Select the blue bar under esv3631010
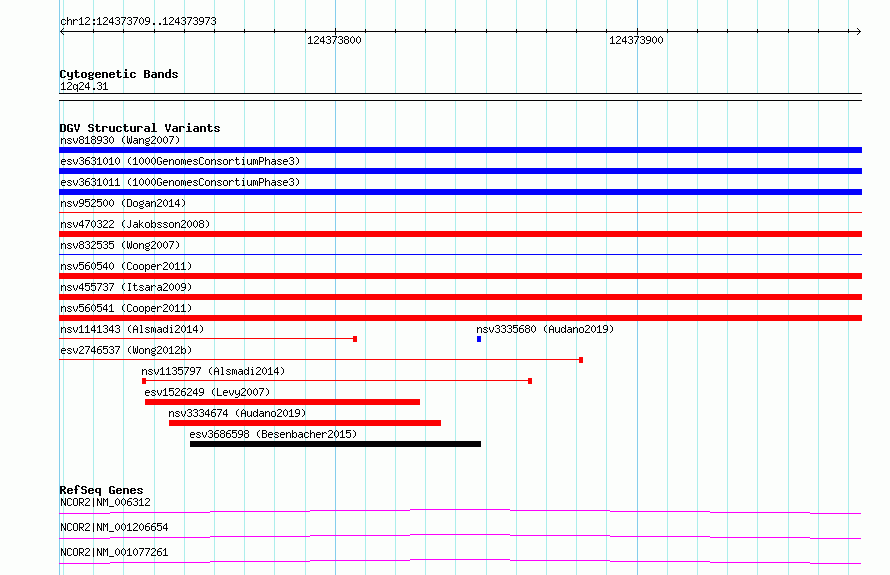 click(x=460, y=171)
